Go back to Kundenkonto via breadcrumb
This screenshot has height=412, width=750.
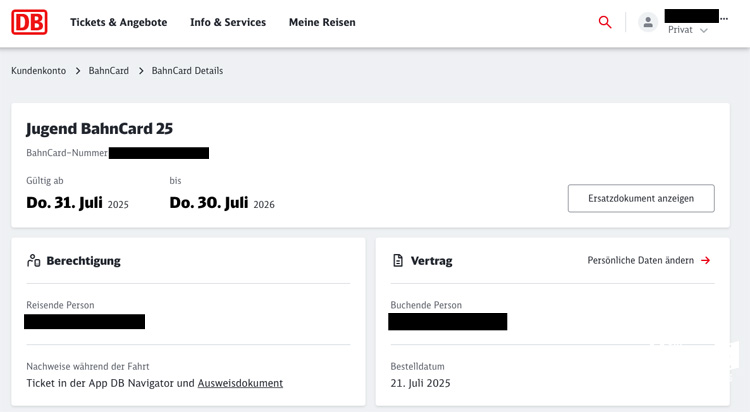tap(39, 71)
